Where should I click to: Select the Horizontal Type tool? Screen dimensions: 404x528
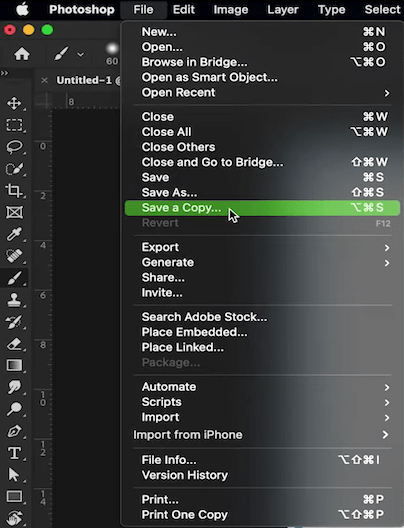14,453
